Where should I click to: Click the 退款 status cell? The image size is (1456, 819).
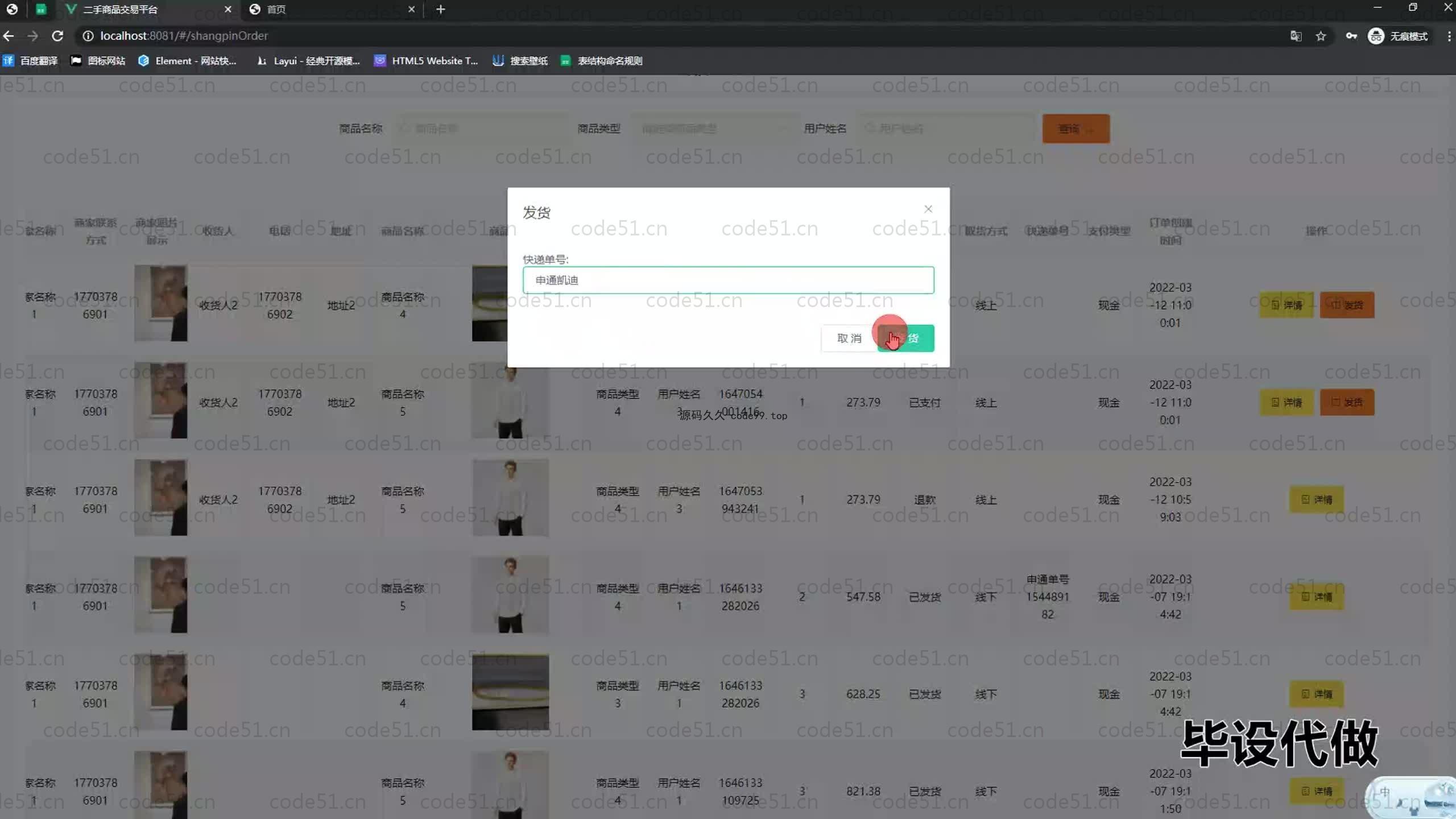(x=925, y=500)
